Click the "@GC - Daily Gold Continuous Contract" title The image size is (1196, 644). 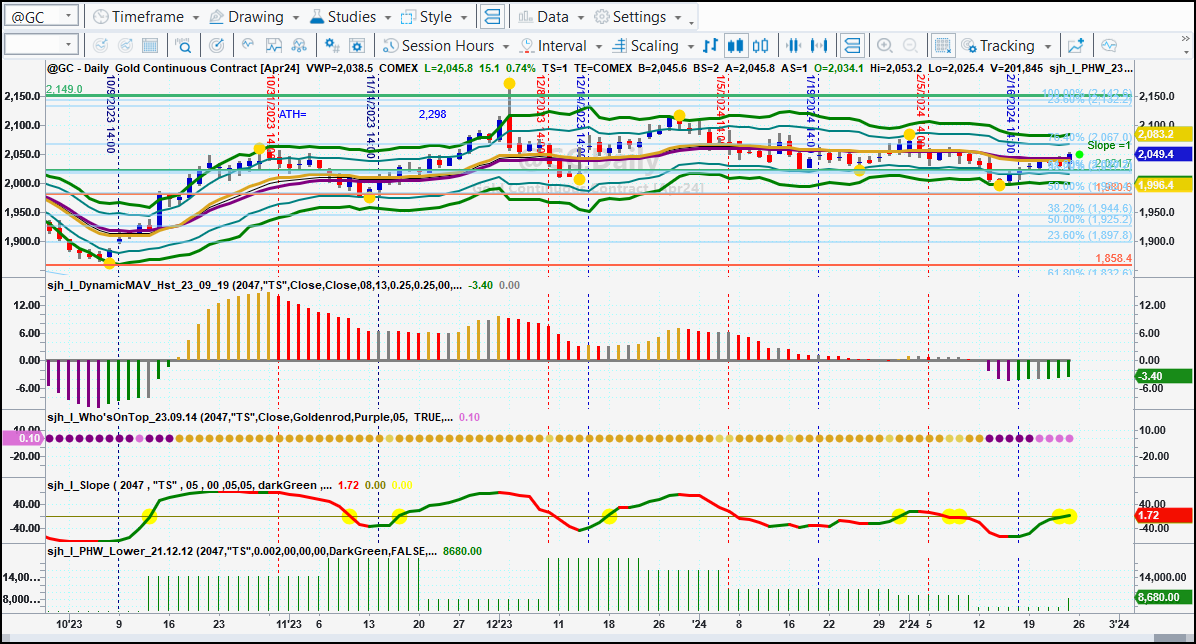pos(153,68)
